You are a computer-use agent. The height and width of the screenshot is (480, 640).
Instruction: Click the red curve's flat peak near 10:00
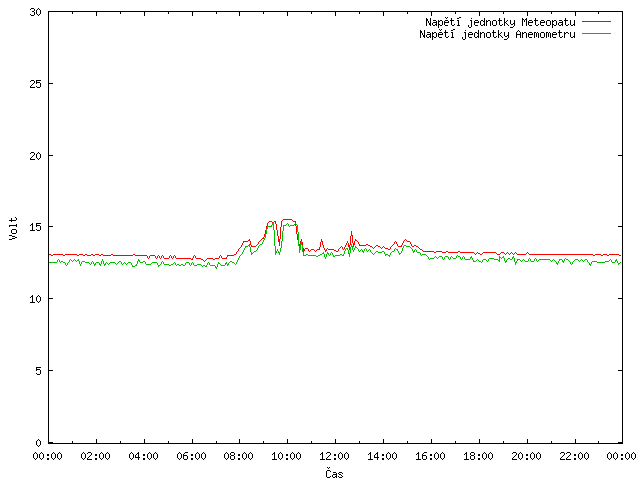(x=288, y=220)
